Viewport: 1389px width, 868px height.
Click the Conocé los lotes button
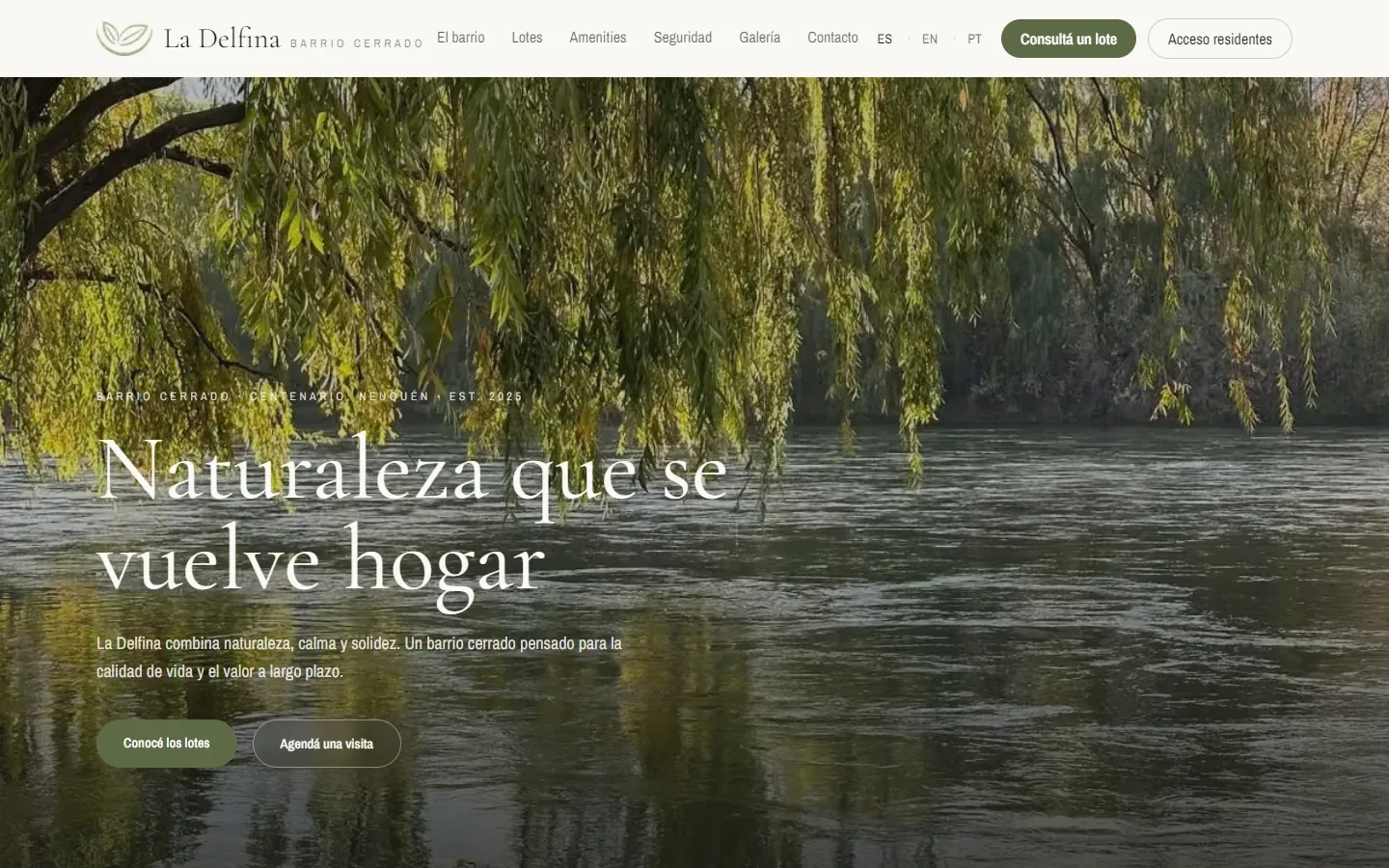click(x=166, y=744)
